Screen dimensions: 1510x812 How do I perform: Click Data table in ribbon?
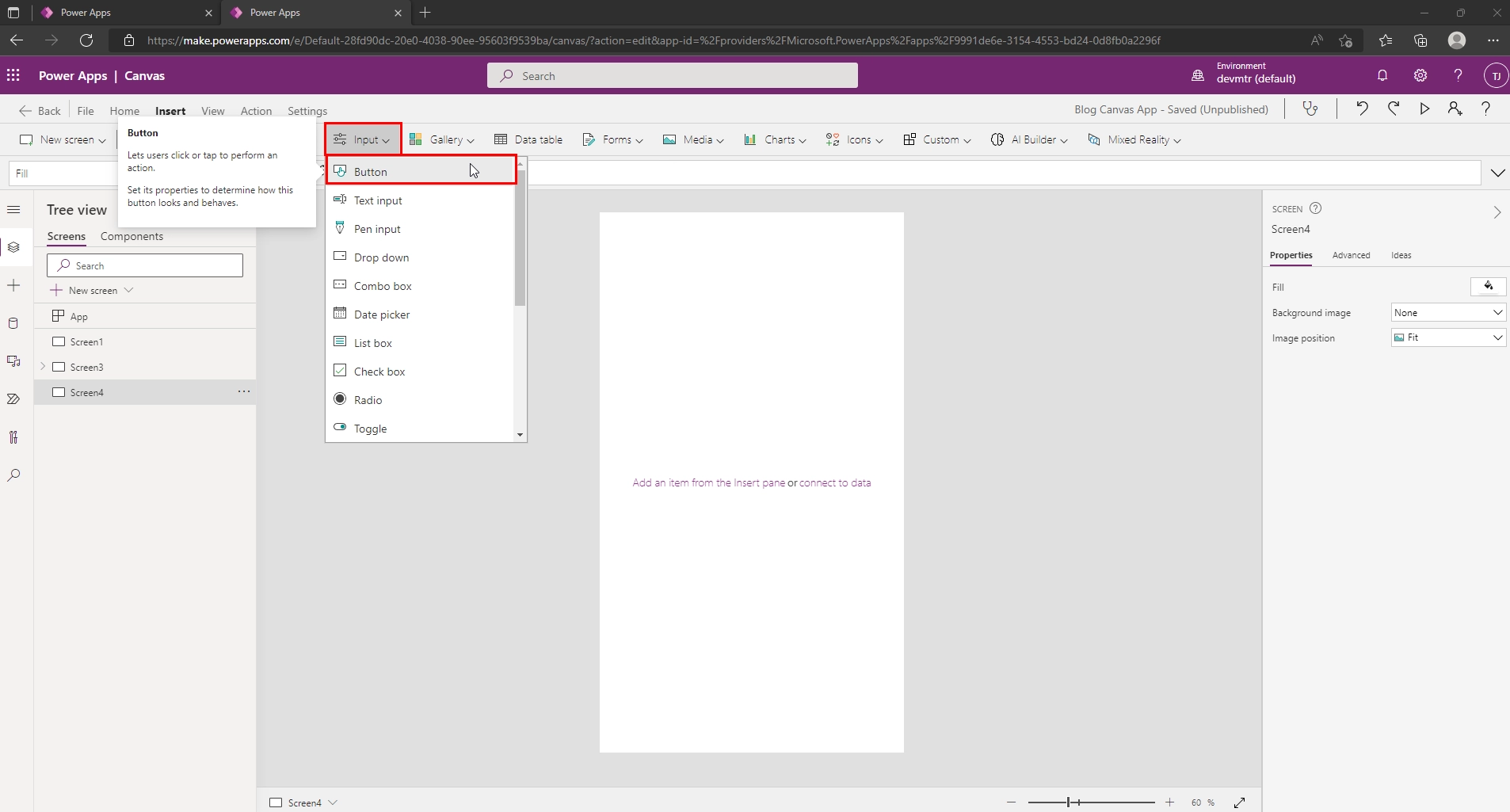pos(528,139)
